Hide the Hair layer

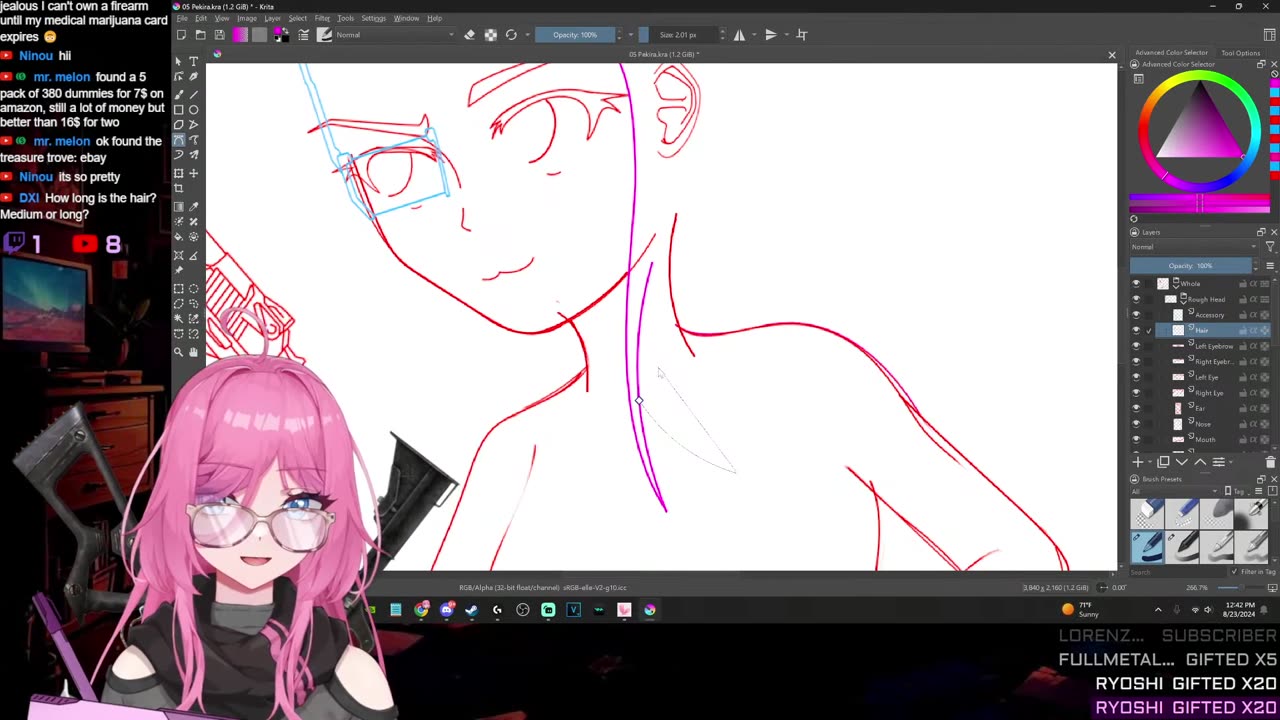pos(1136,330)
